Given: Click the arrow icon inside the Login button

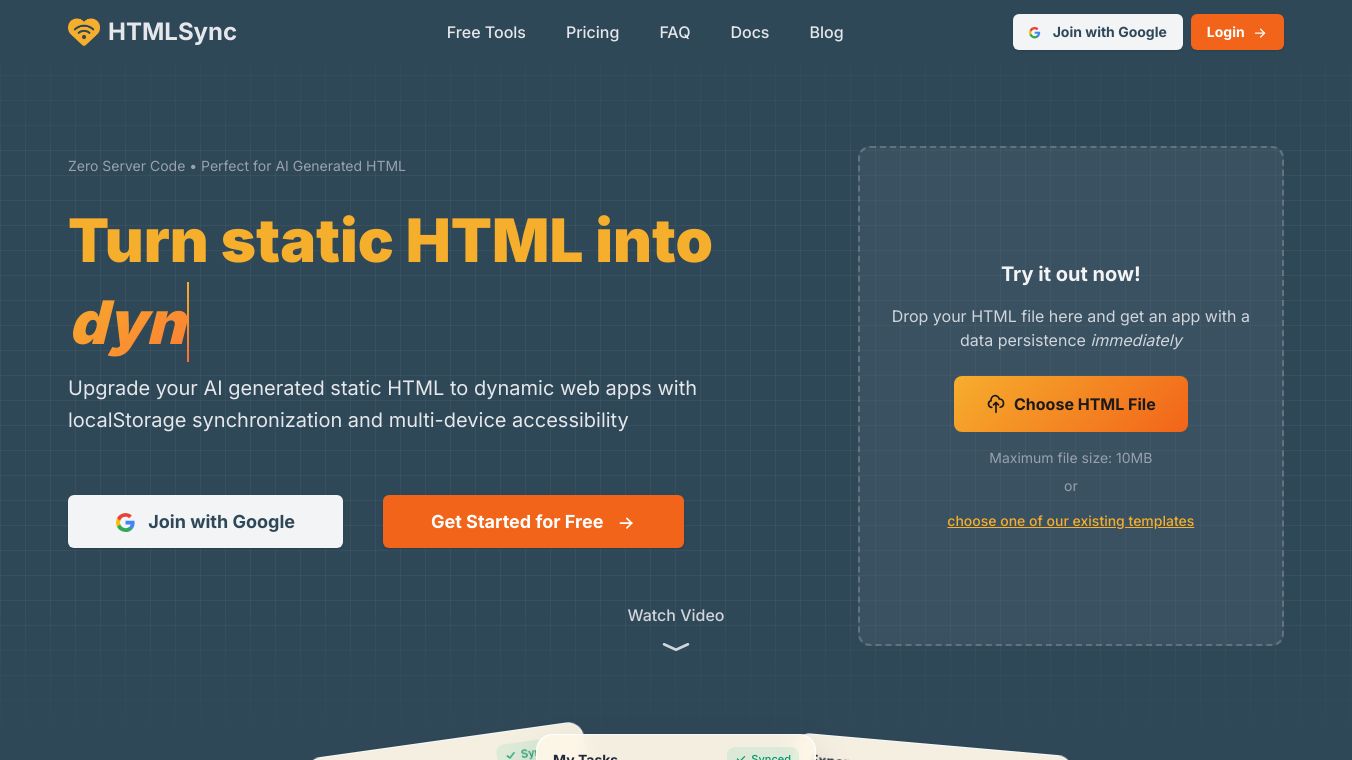Looking at the screenshot, I should [1259, 32].
